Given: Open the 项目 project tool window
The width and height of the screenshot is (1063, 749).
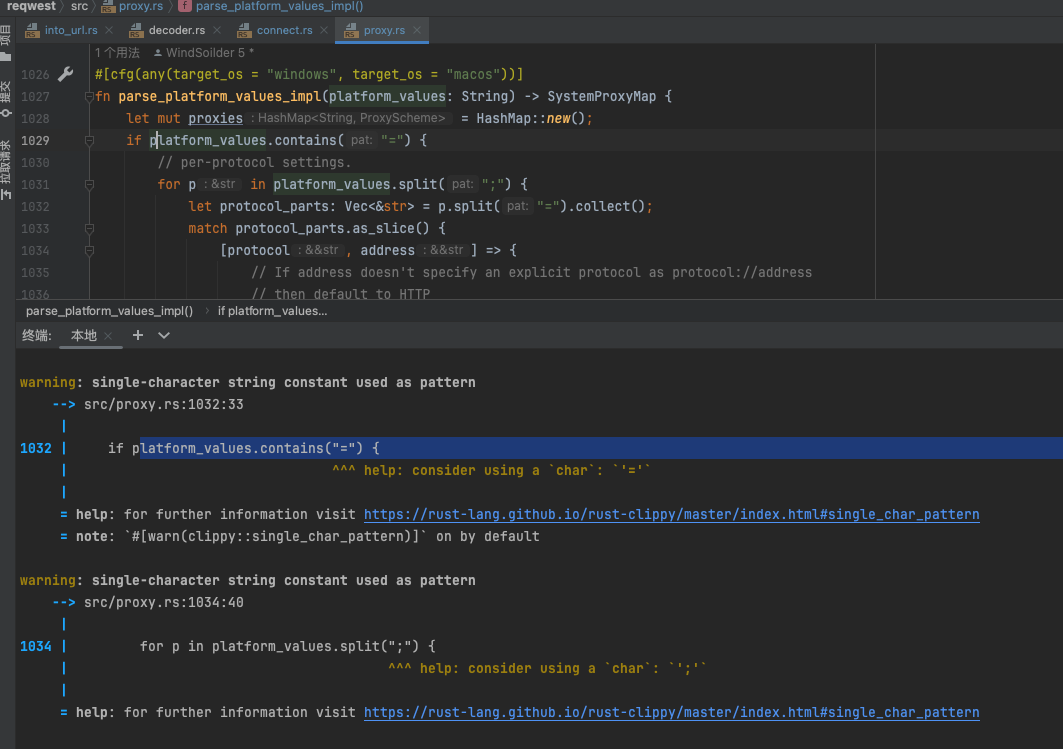Looking at the screenshot, I should (x=7, y=38).
